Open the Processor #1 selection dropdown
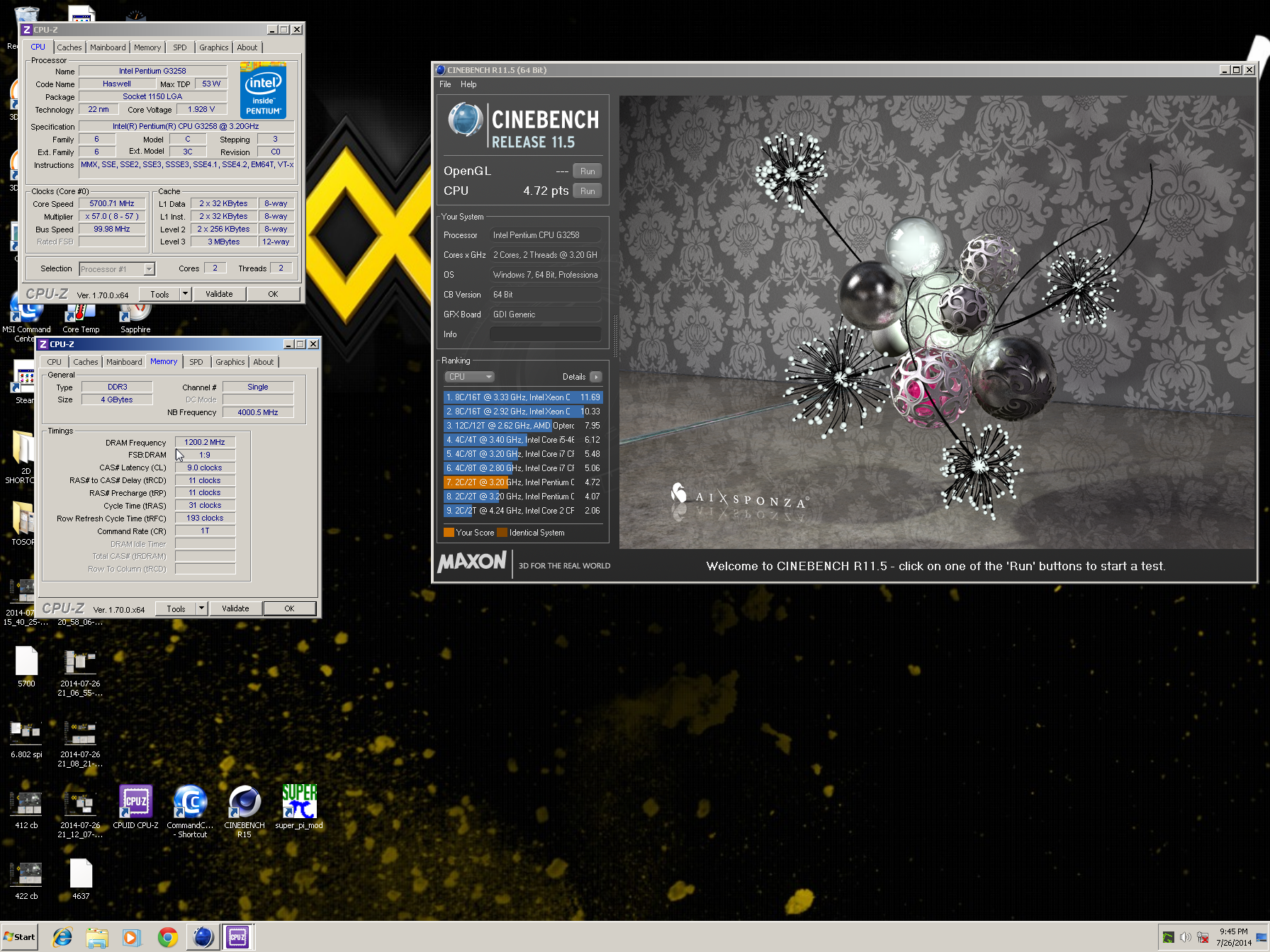 (117, 269)
